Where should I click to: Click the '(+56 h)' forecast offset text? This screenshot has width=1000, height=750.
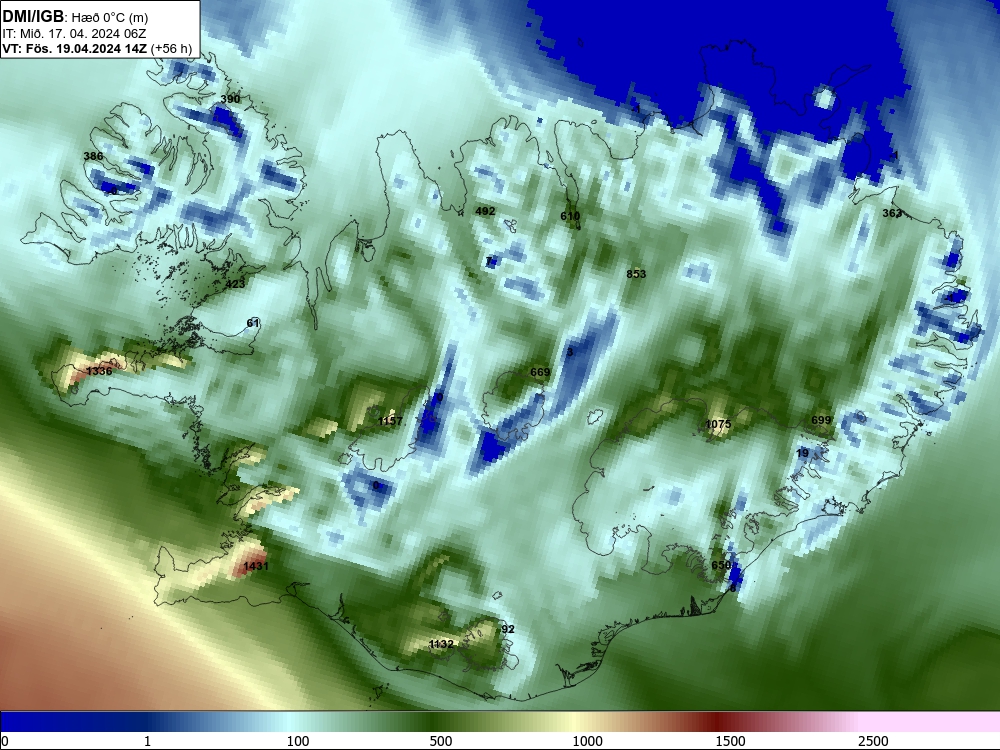pyautogui.click(x=170, y=48)
